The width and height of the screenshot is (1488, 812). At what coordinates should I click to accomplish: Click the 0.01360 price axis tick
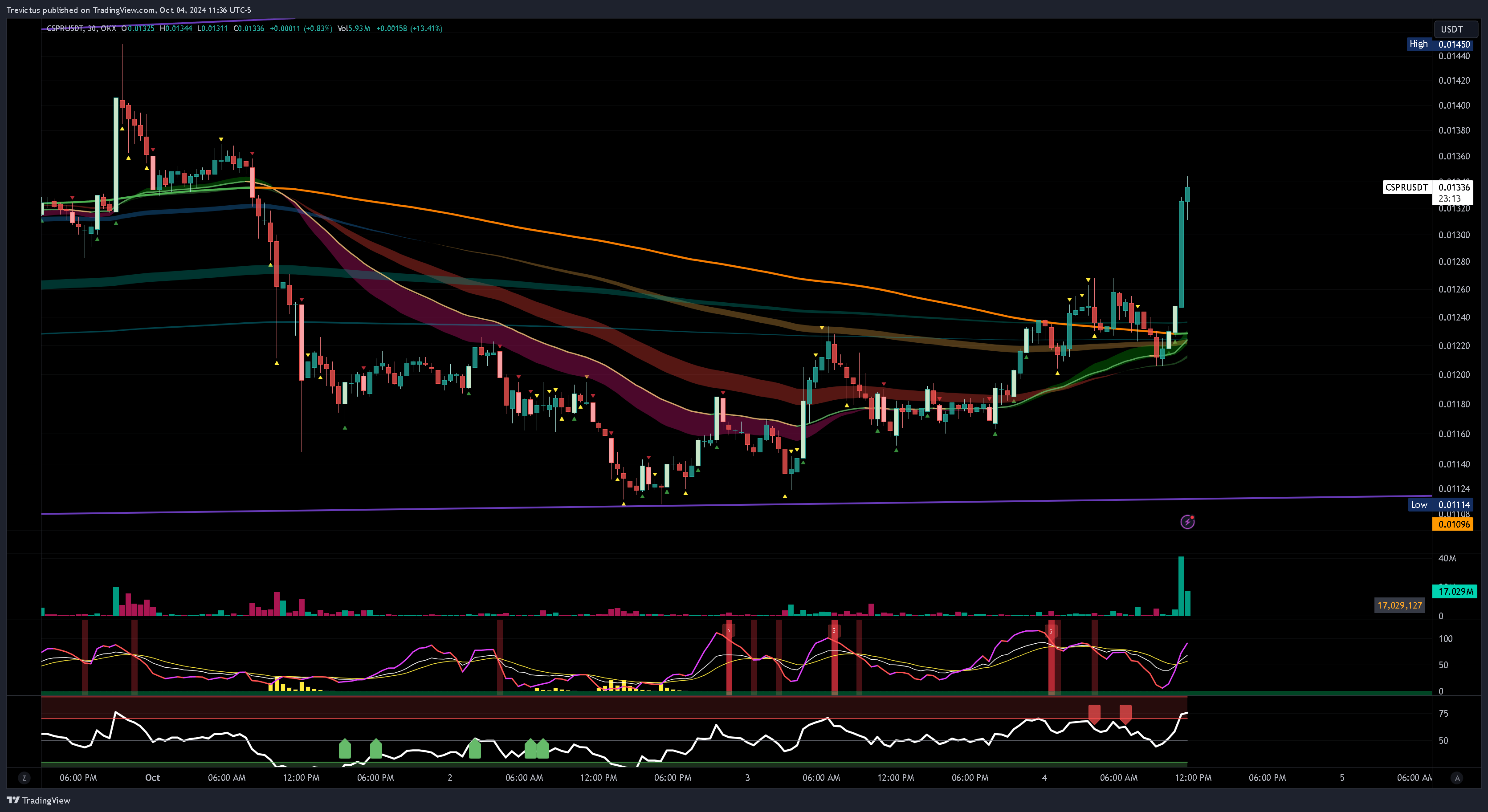1454,156
